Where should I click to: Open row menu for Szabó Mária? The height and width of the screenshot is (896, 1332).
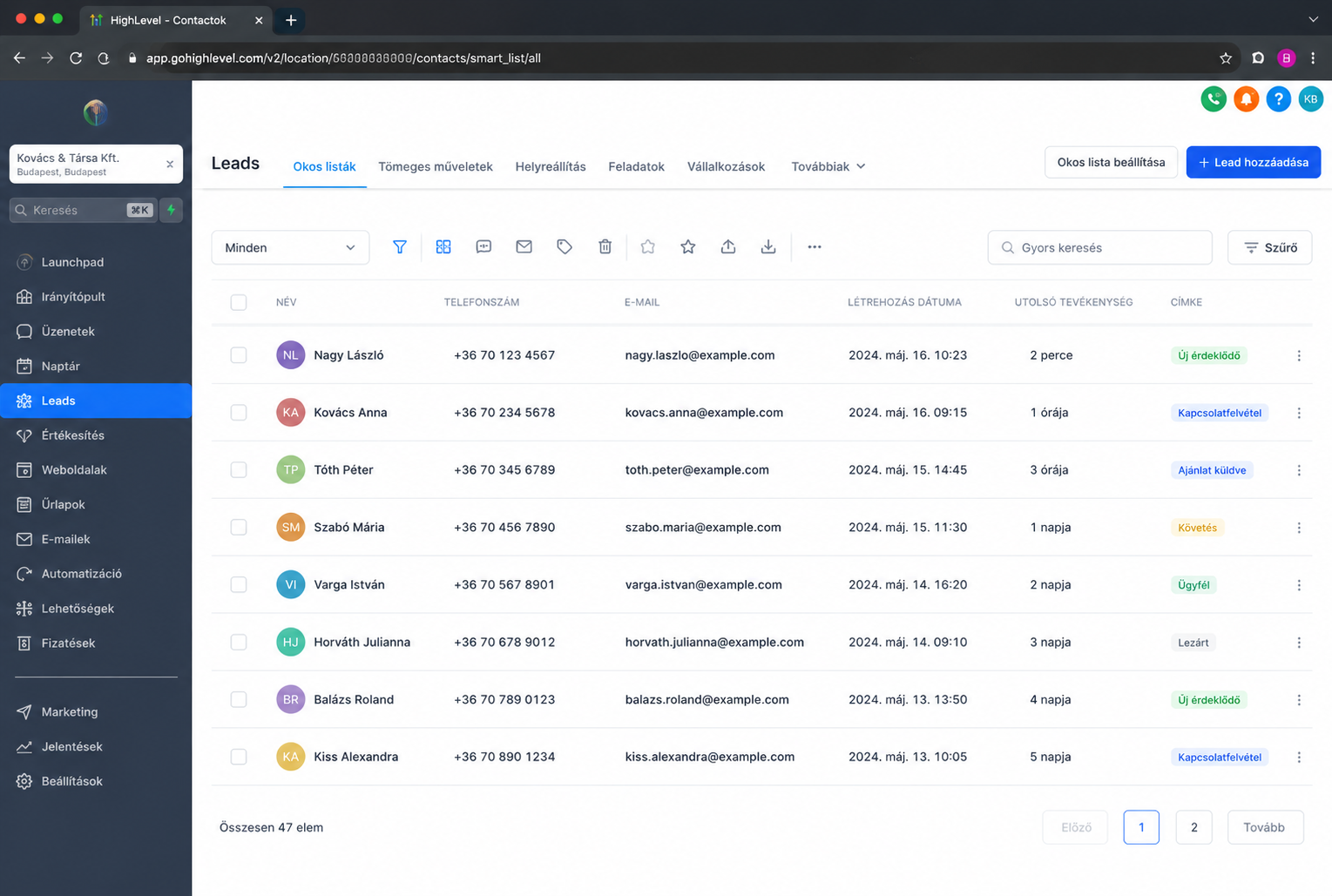coord(1299,528)
